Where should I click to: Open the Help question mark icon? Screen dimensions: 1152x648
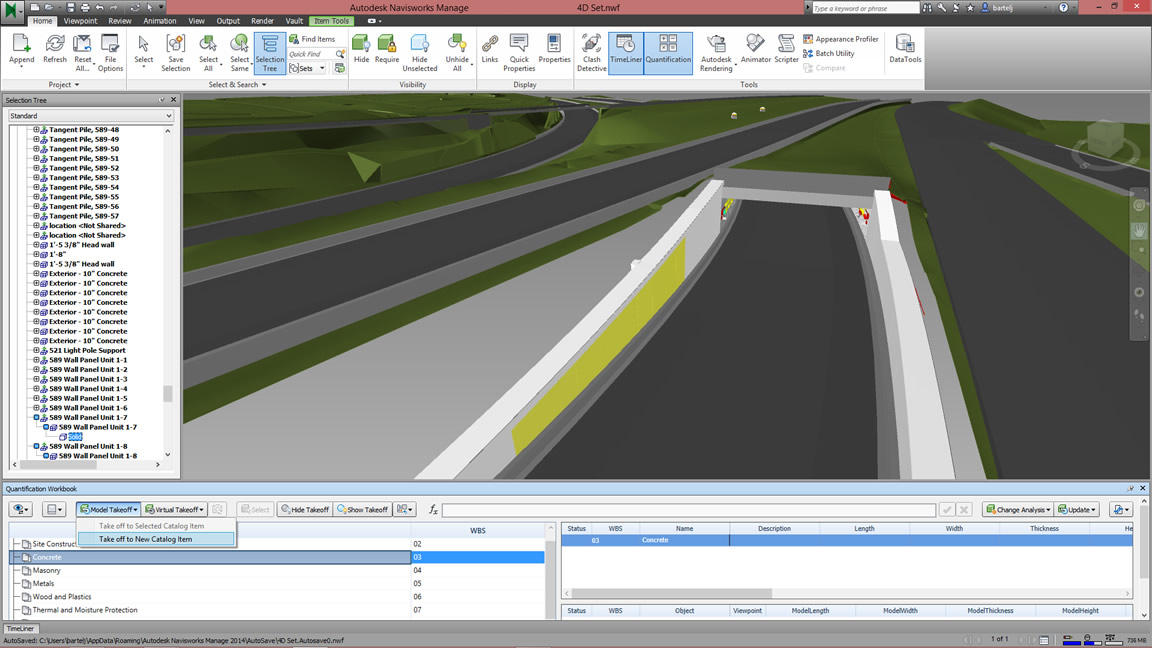[x=1063, y=8]
